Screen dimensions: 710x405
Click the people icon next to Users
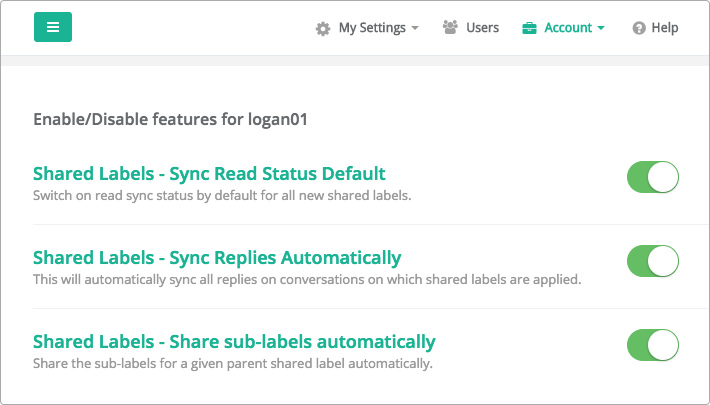pos(450,27)
